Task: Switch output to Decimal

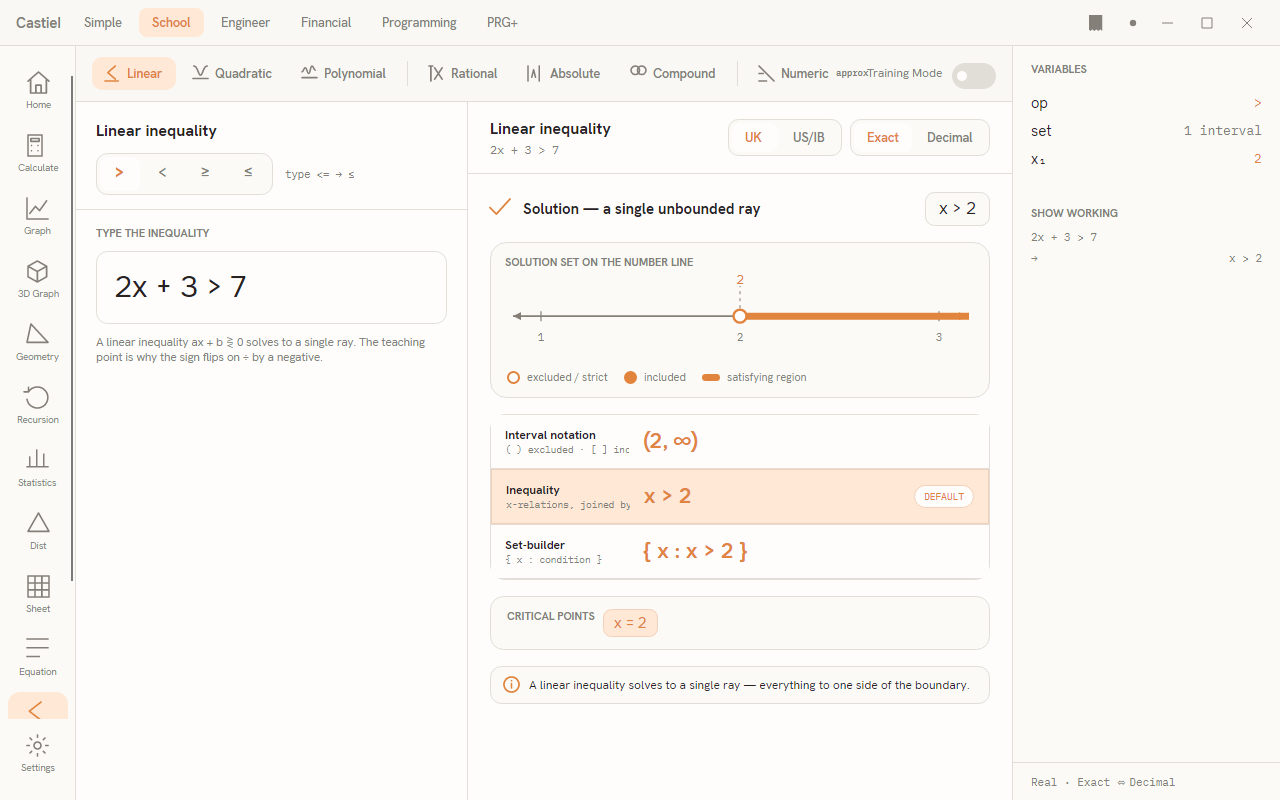Action: click(x=950, y=138)
